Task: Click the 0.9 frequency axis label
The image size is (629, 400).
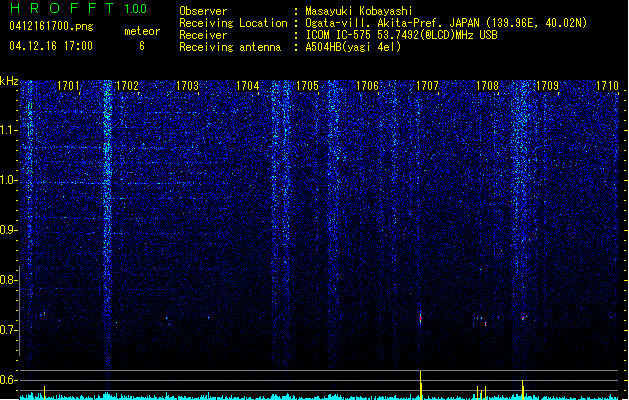Action: pos(9,230)
